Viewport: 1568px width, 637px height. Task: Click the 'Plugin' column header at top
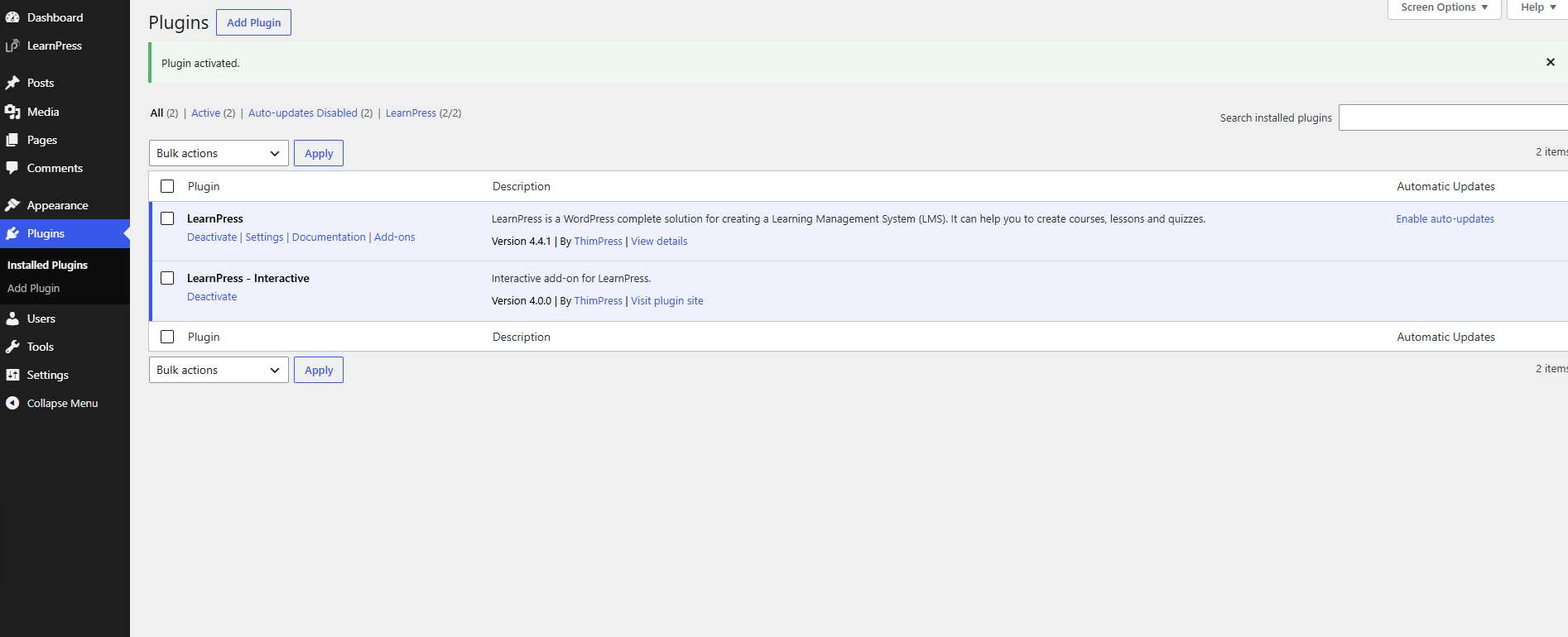[x=204, y=186]
